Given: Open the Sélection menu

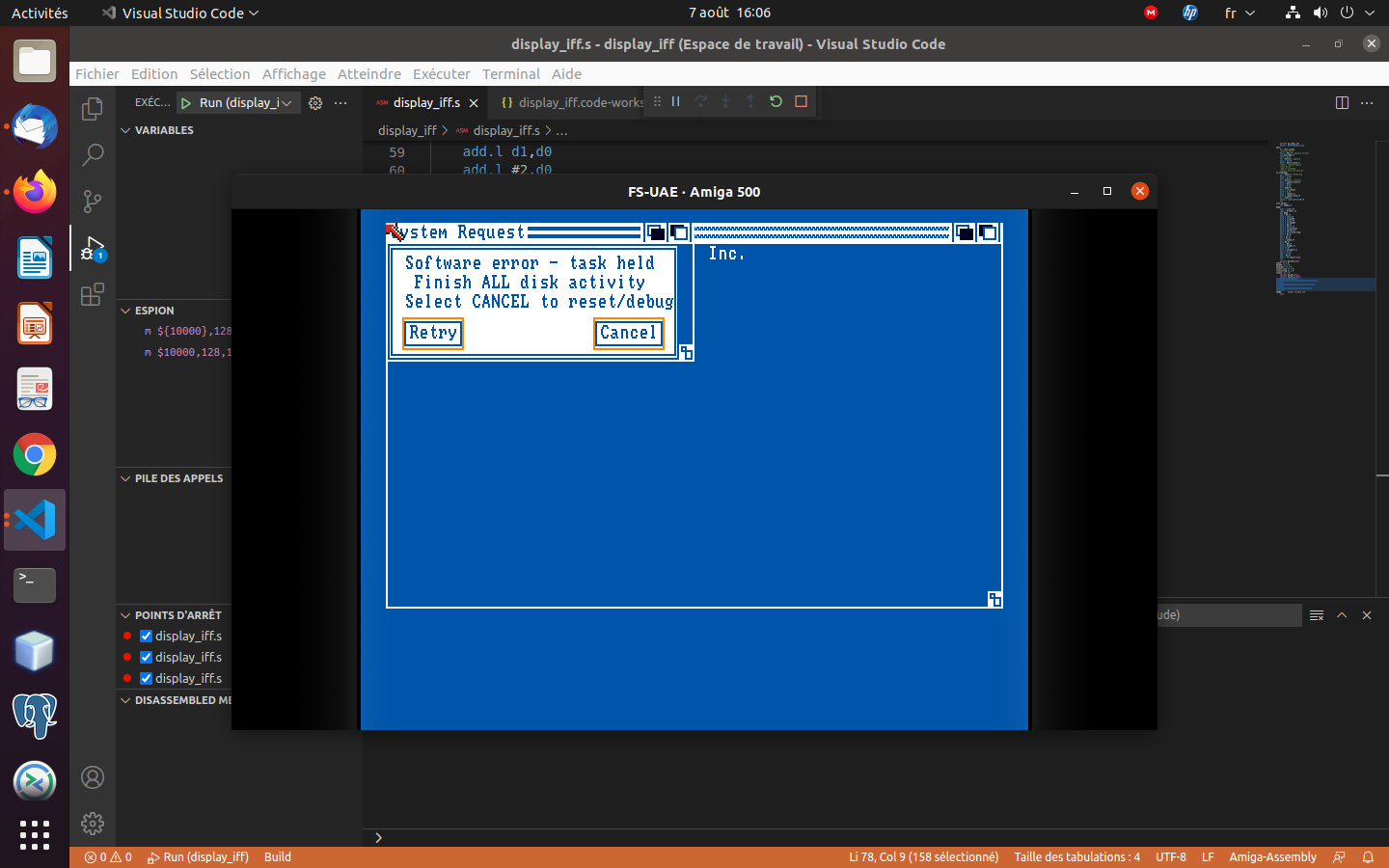Looking at the screenshot, I should pyautogui.click(x=220, y=74).
